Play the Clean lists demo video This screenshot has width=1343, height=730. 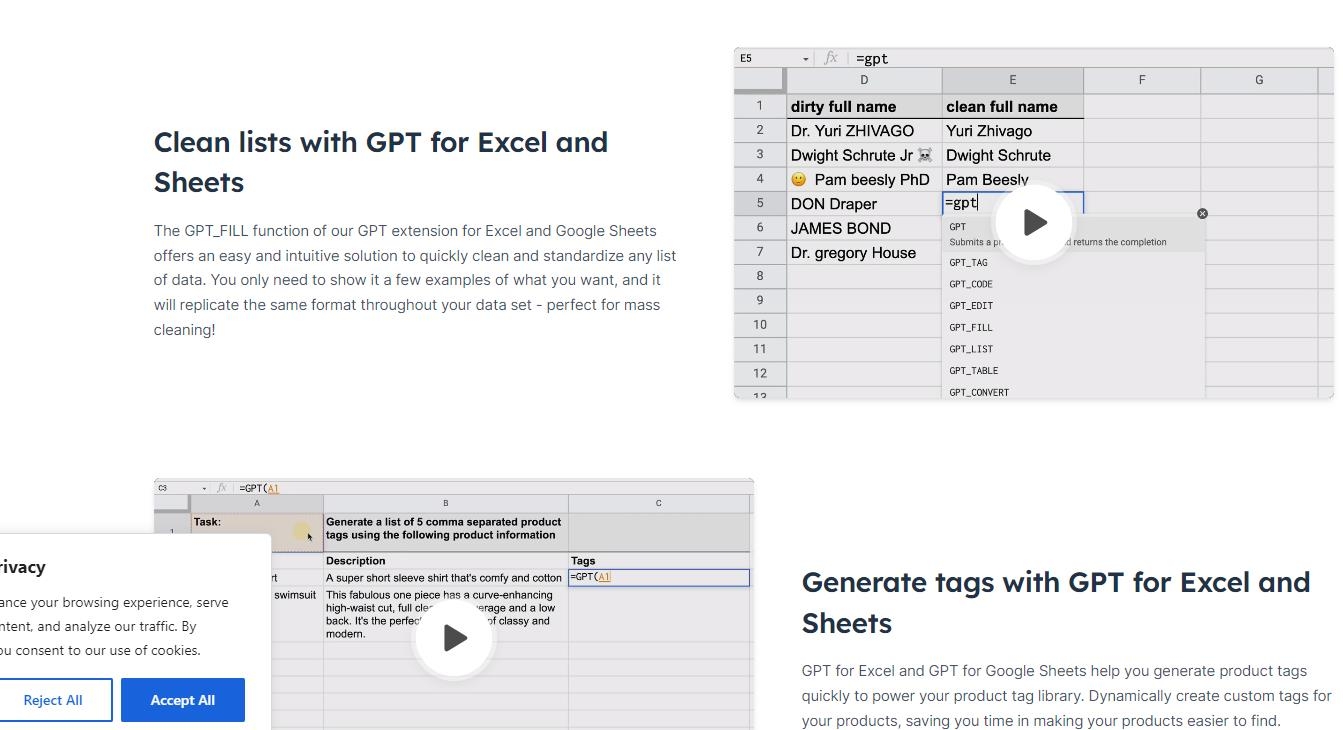[1035, 223]
